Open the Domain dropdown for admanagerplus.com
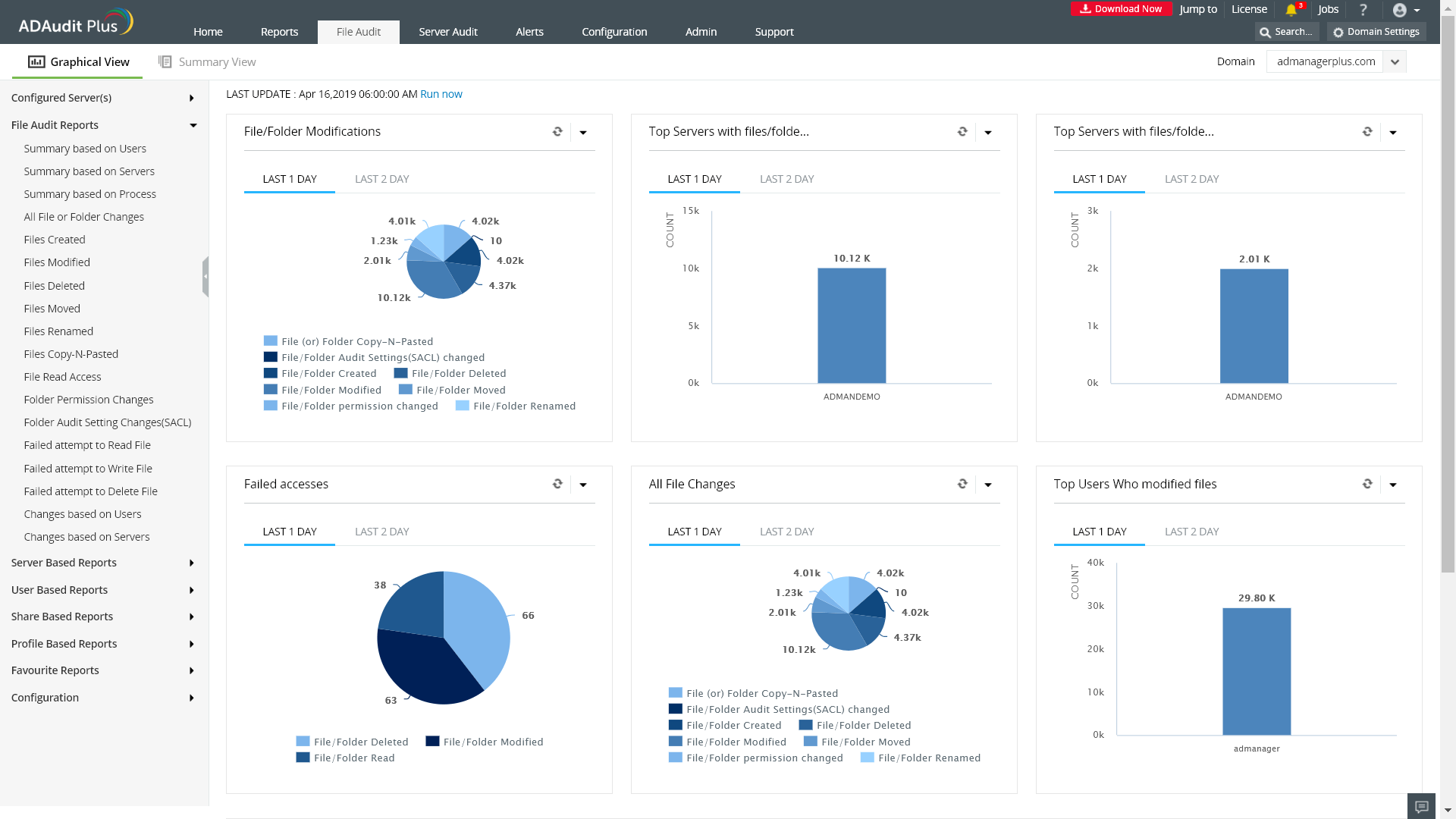The height and width of the screenshot is (819, 1456). (1395, 61)
